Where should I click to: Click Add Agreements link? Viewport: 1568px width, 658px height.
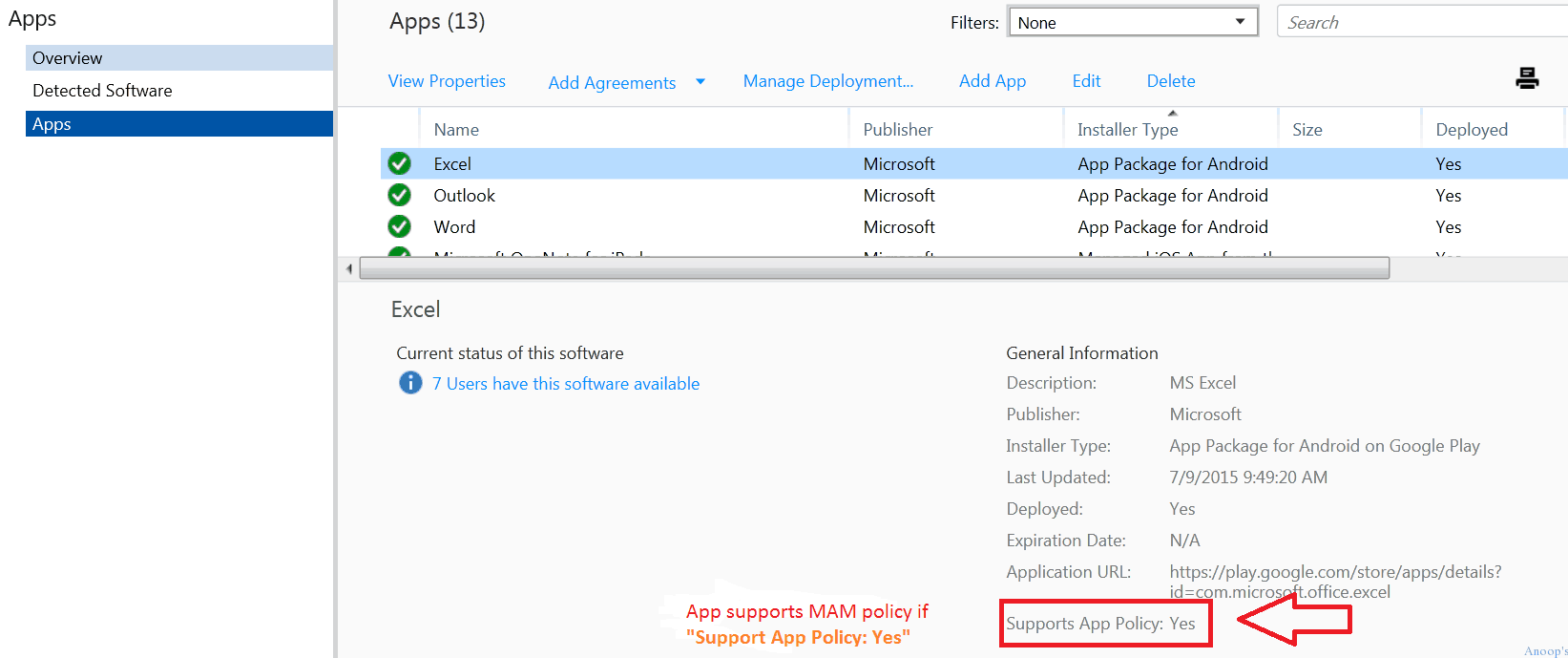(612, 83)
